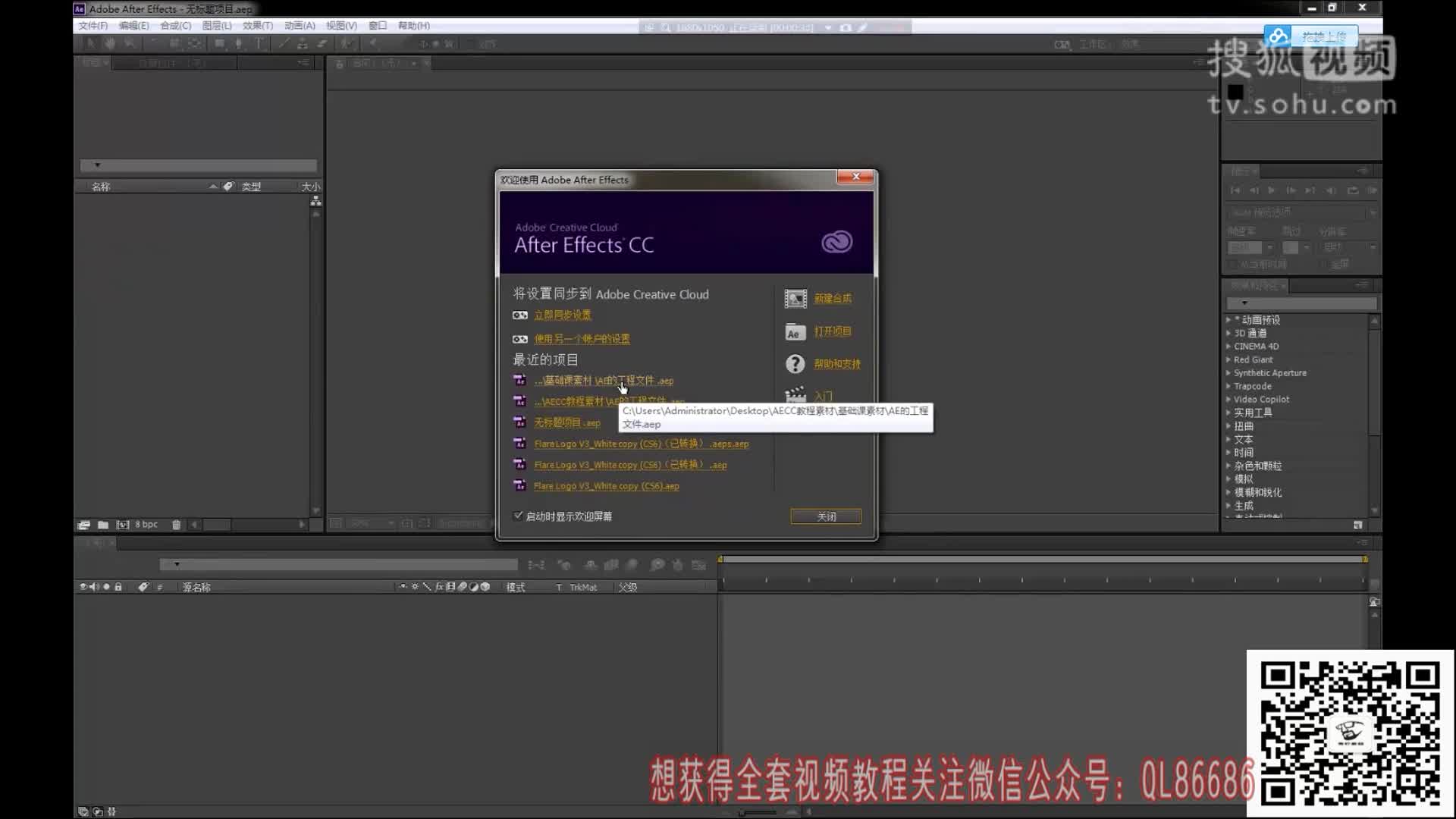This screenshot has width=1456, height=819.
Task: Expand the 3D 通道 effects category
Action: point(1228,333)
